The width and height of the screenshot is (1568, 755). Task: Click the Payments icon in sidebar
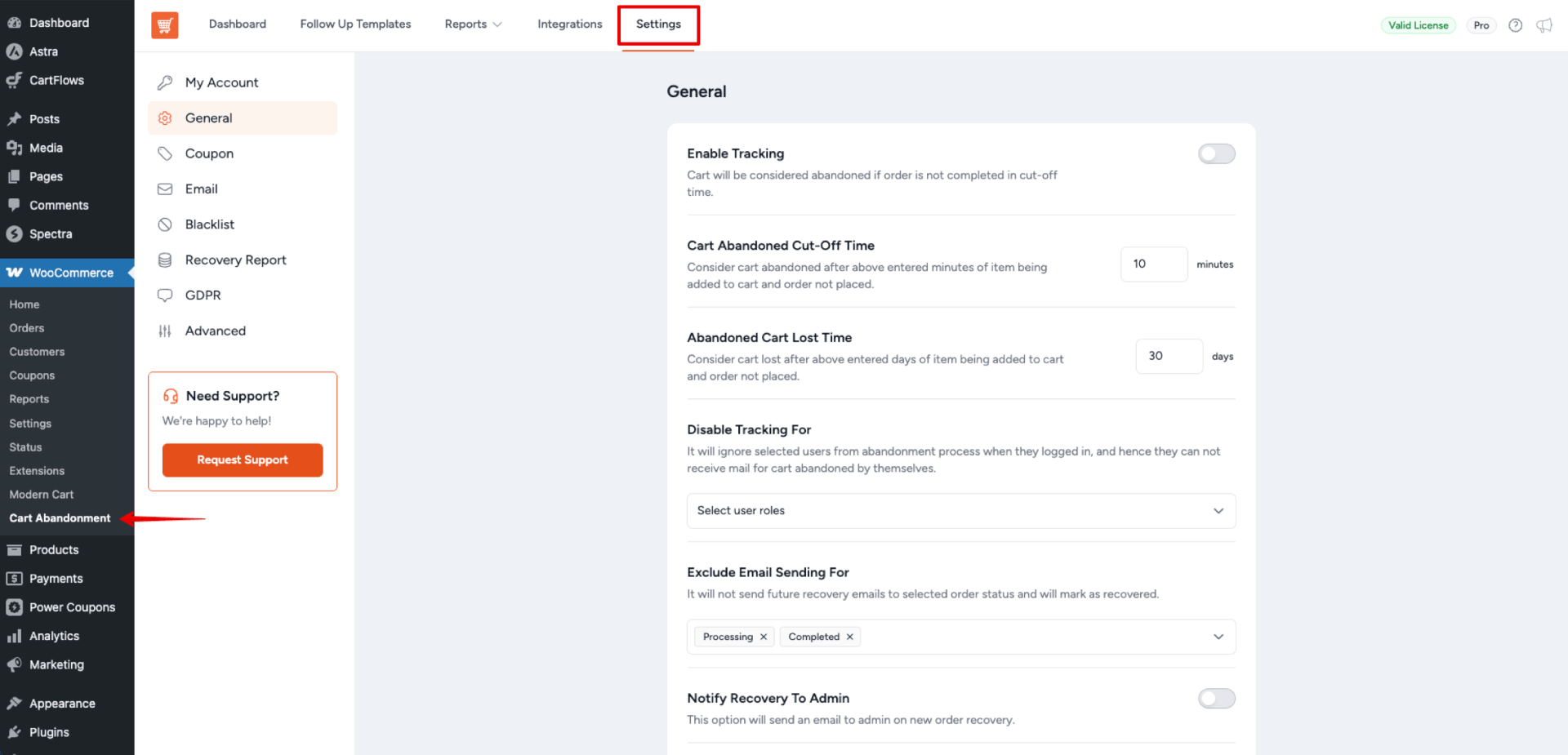click(14, 579)
